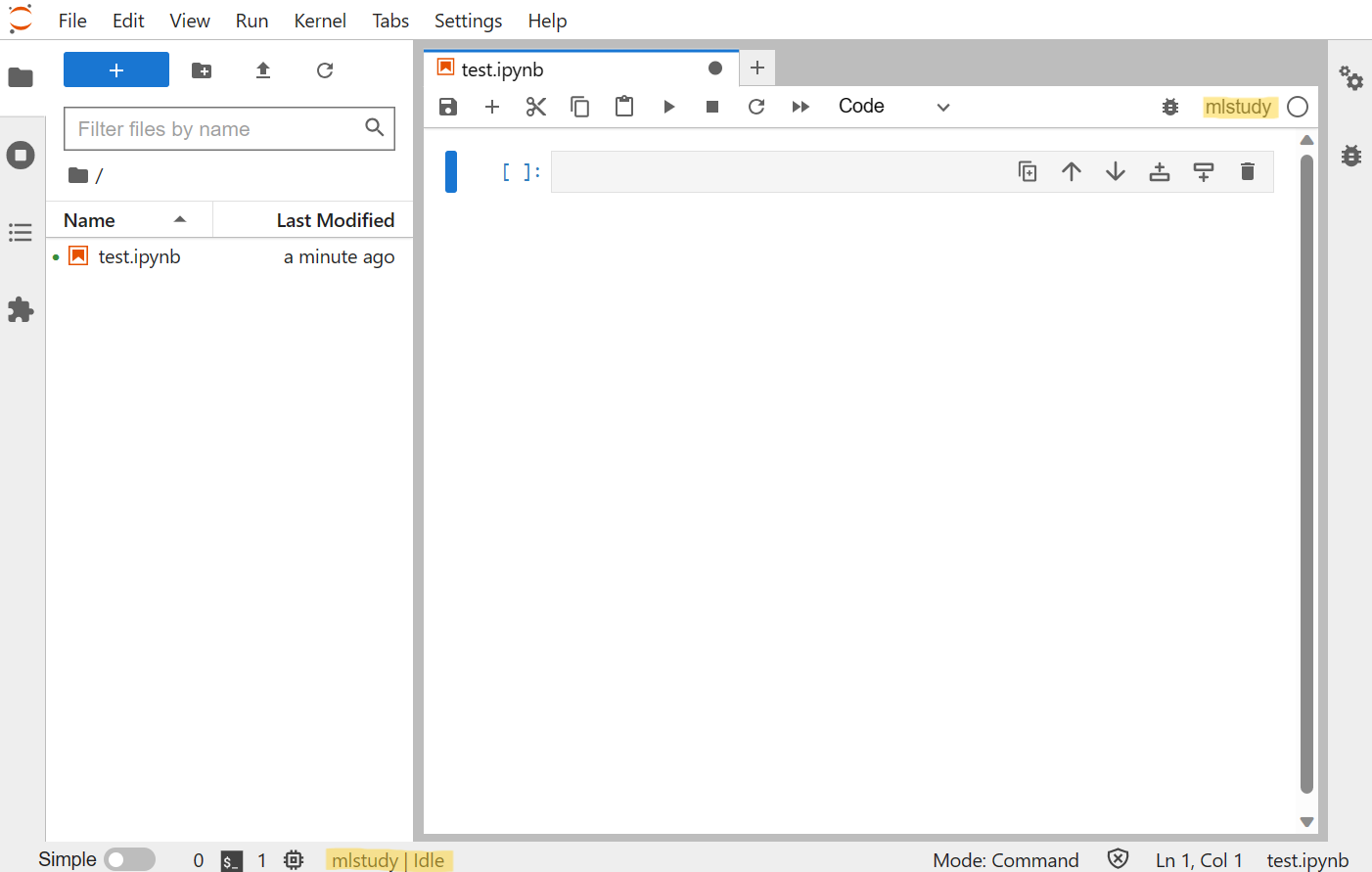The image size is (1372, 872).
Task: Switch kernel via mlstudy name
Action: 1238,107
